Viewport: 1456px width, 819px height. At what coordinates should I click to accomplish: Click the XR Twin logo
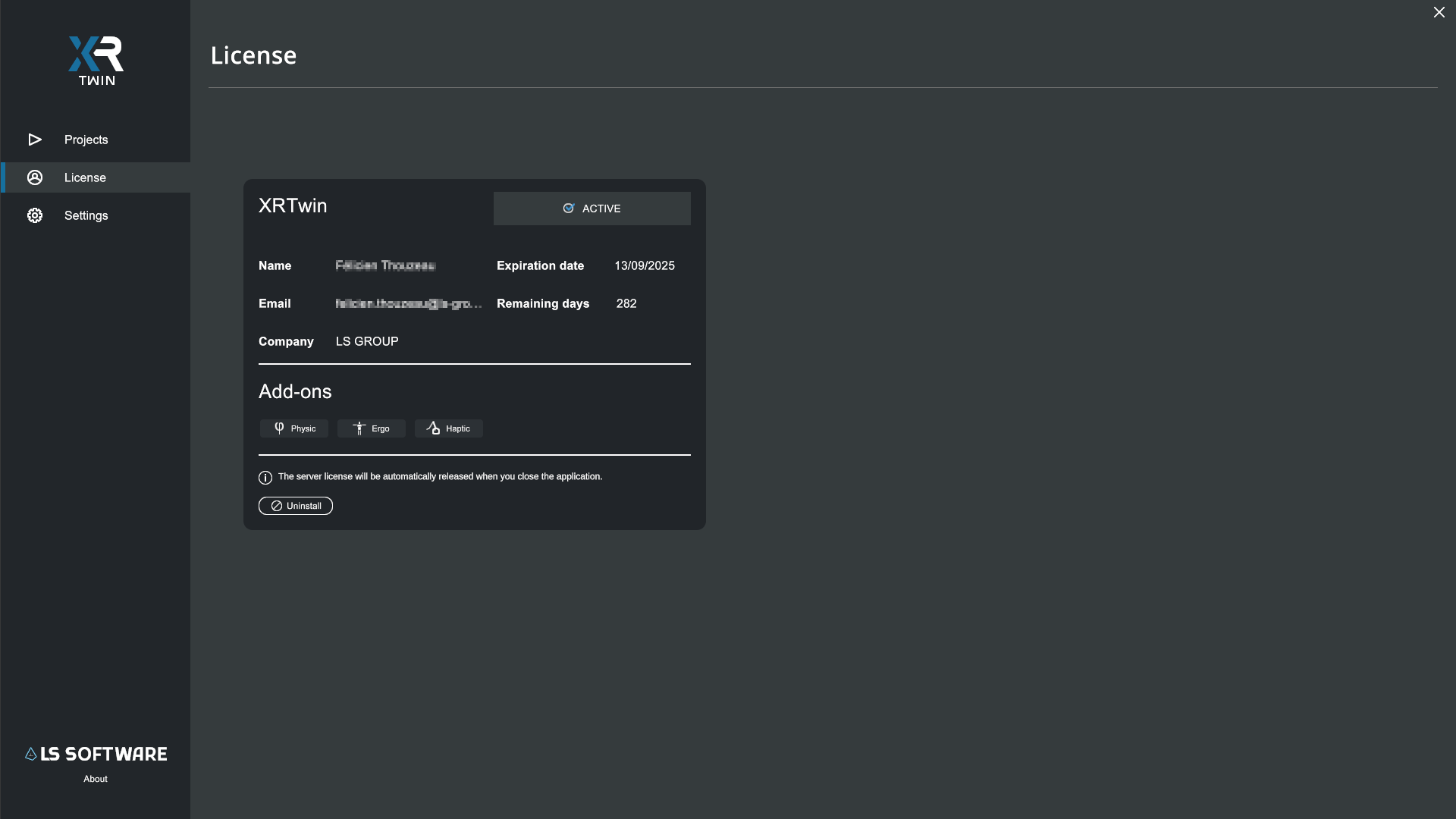click(96, 61)
